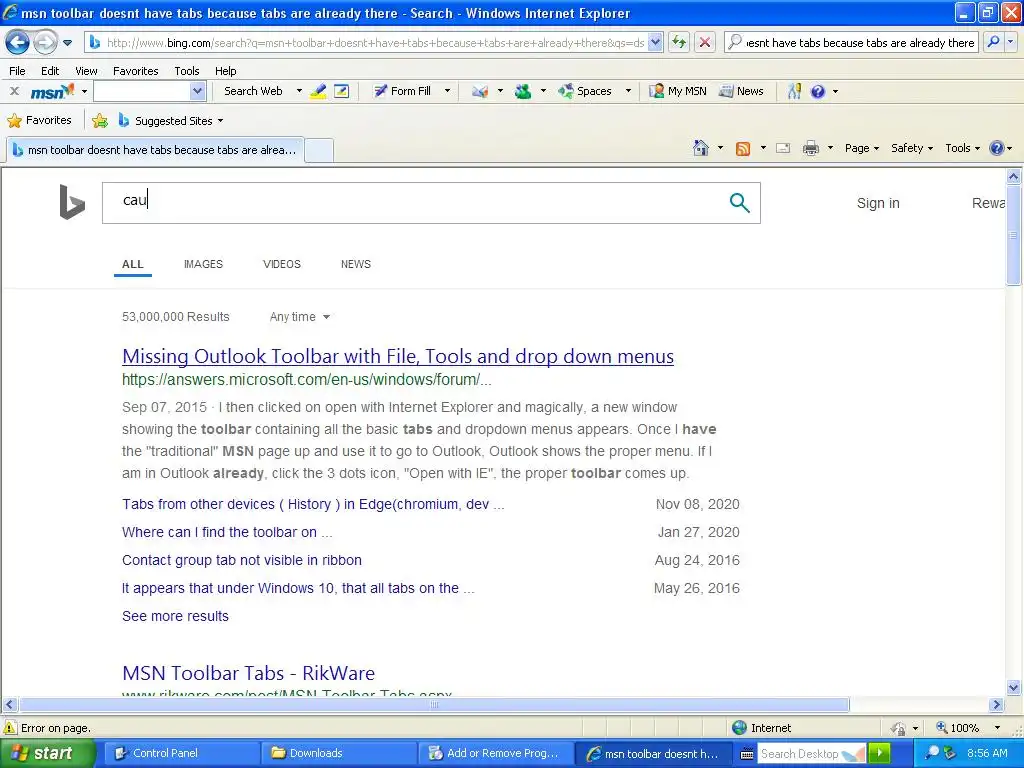Open the Any time filter dropdown

300,317
